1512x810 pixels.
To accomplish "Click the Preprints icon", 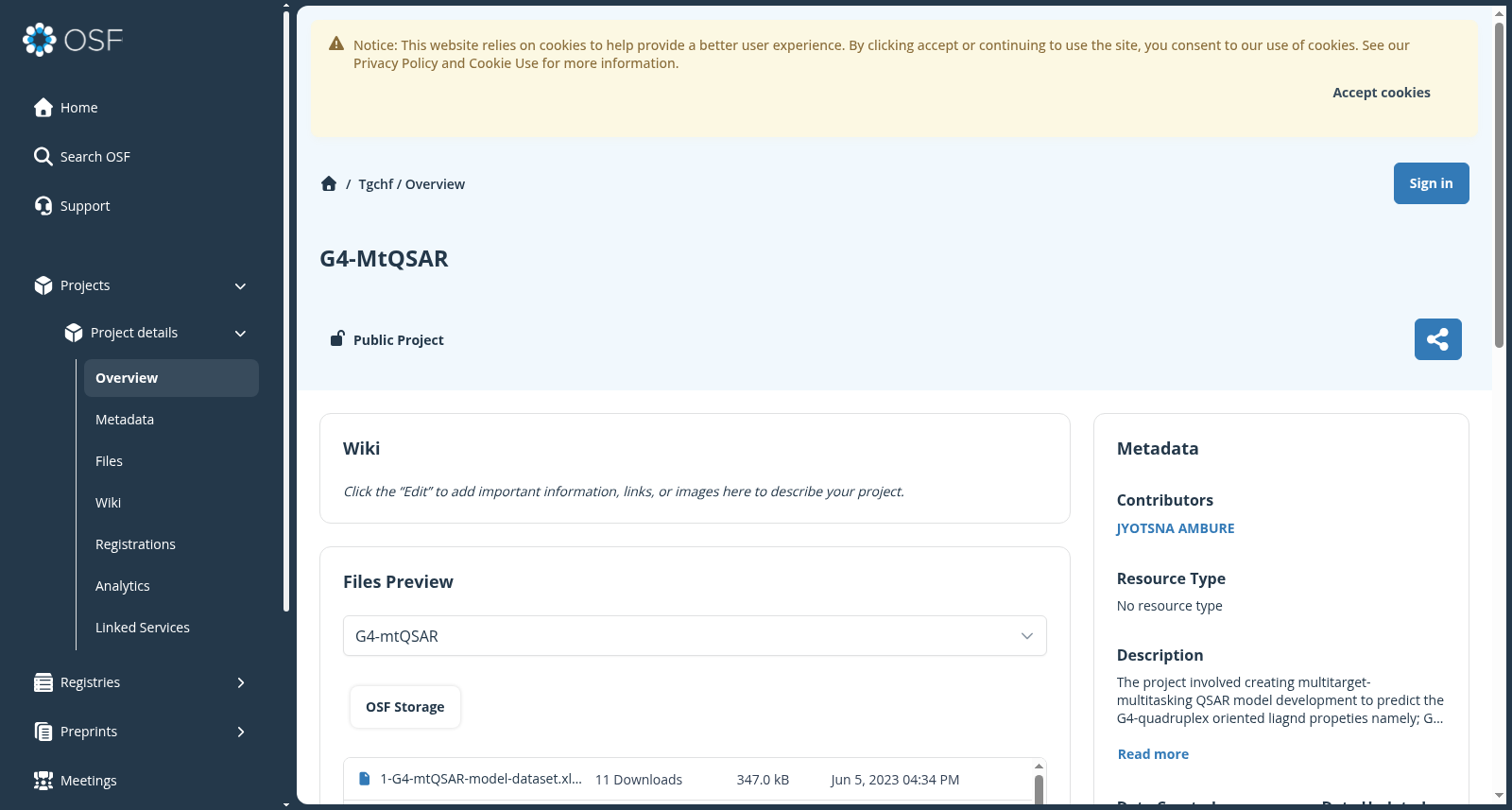I will [x=43, y=732].
